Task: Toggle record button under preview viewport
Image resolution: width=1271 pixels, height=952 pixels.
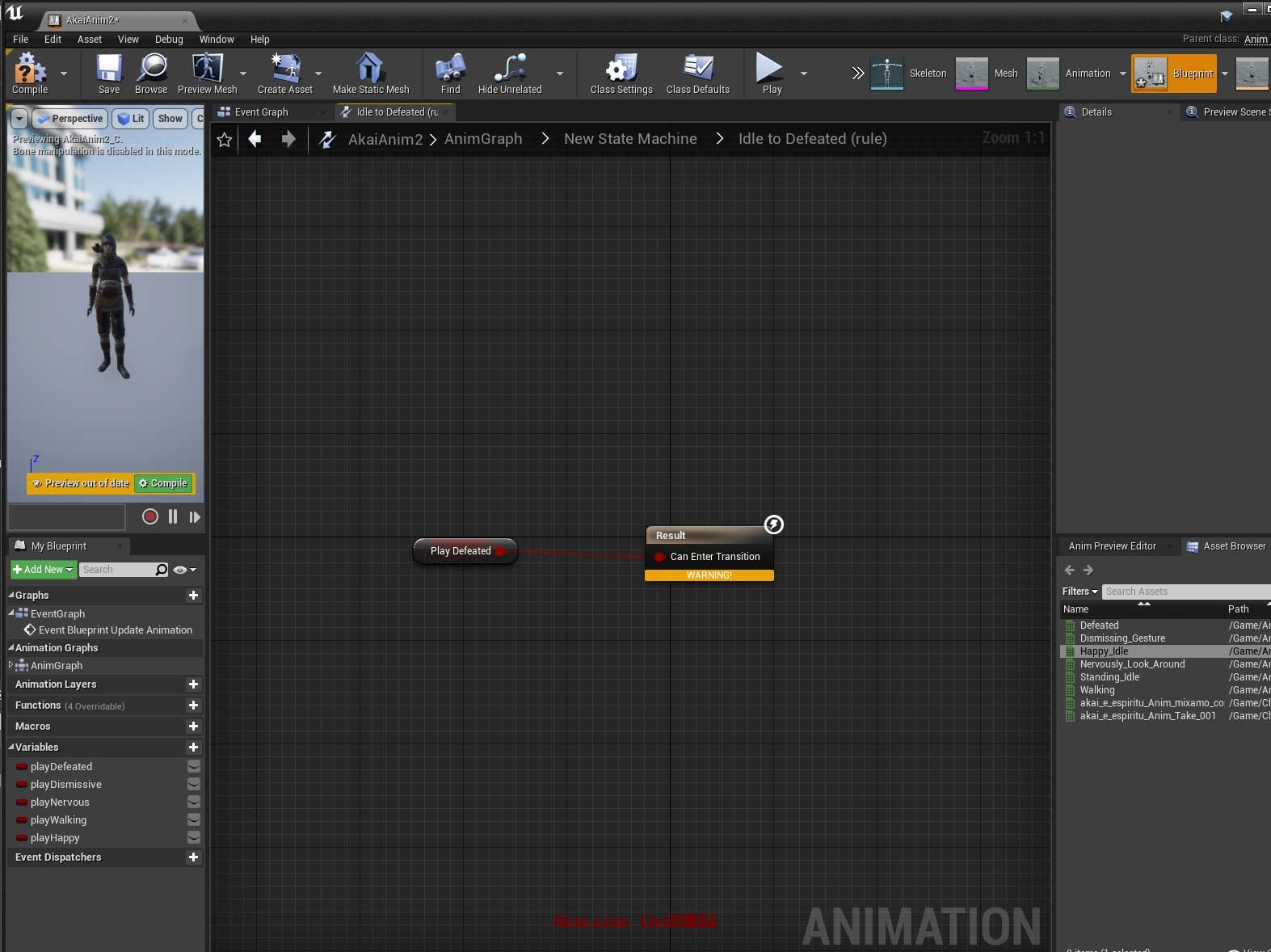Action: 149,516
